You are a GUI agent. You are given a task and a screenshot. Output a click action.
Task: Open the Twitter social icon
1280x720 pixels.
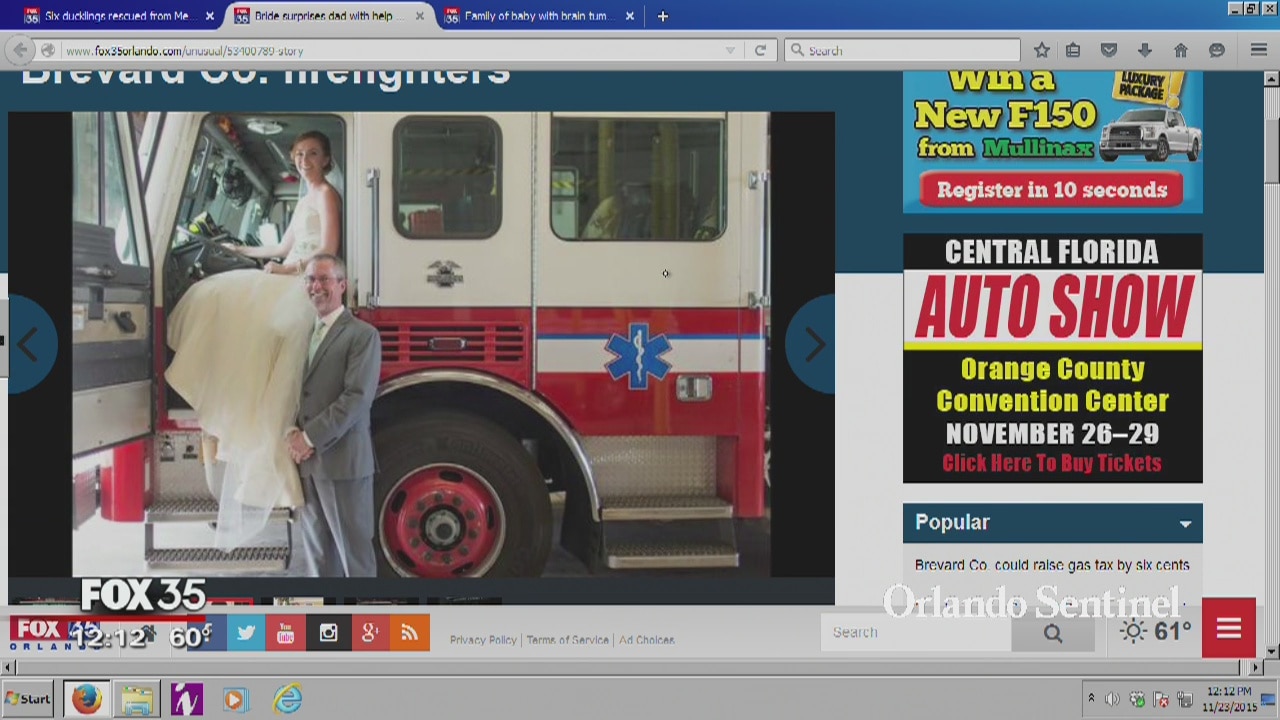tap(246, 633)
